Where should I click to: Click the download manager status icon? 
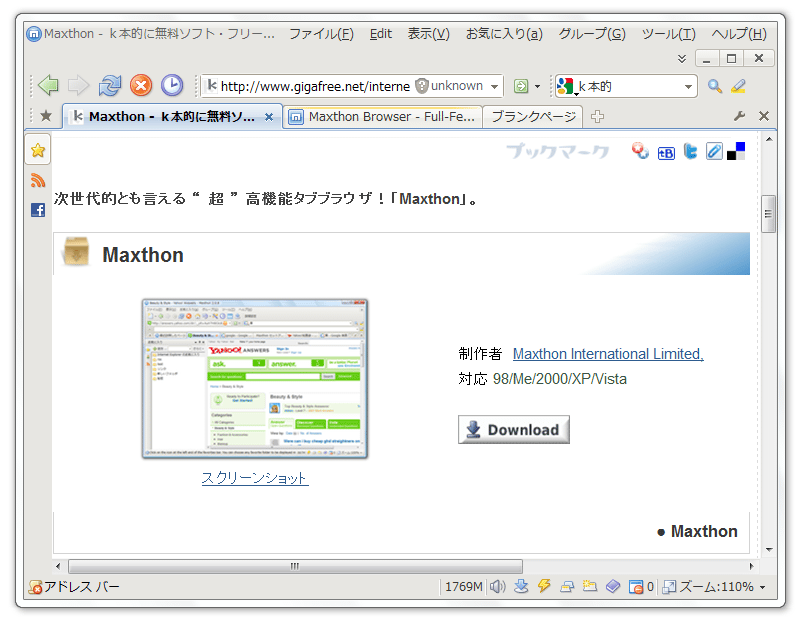pos(521,587)
